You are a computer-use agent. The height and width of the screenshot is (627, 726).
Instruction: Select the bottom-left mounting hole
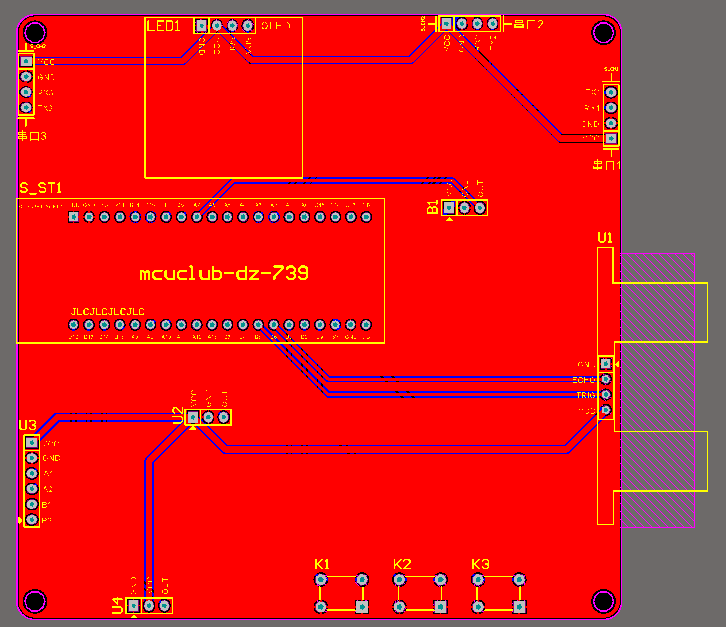(x=35, y=601)
